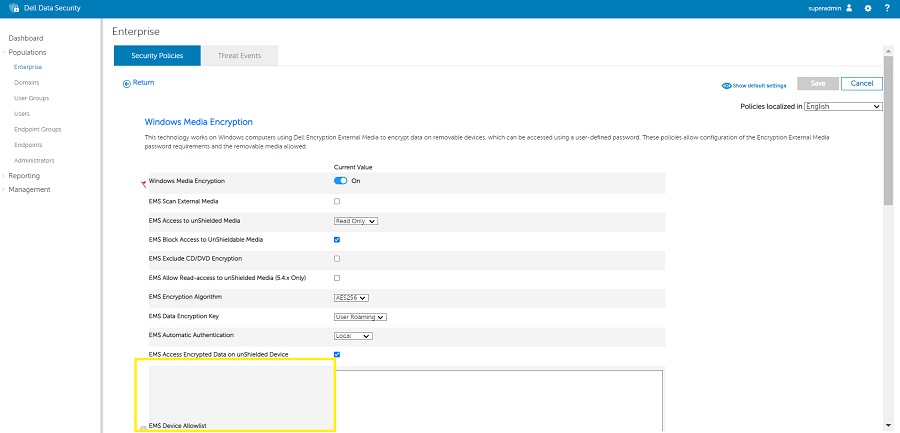Open the Policies localized in English dropdown
Viewport: 900px width, 433px height.
[843, 106]
